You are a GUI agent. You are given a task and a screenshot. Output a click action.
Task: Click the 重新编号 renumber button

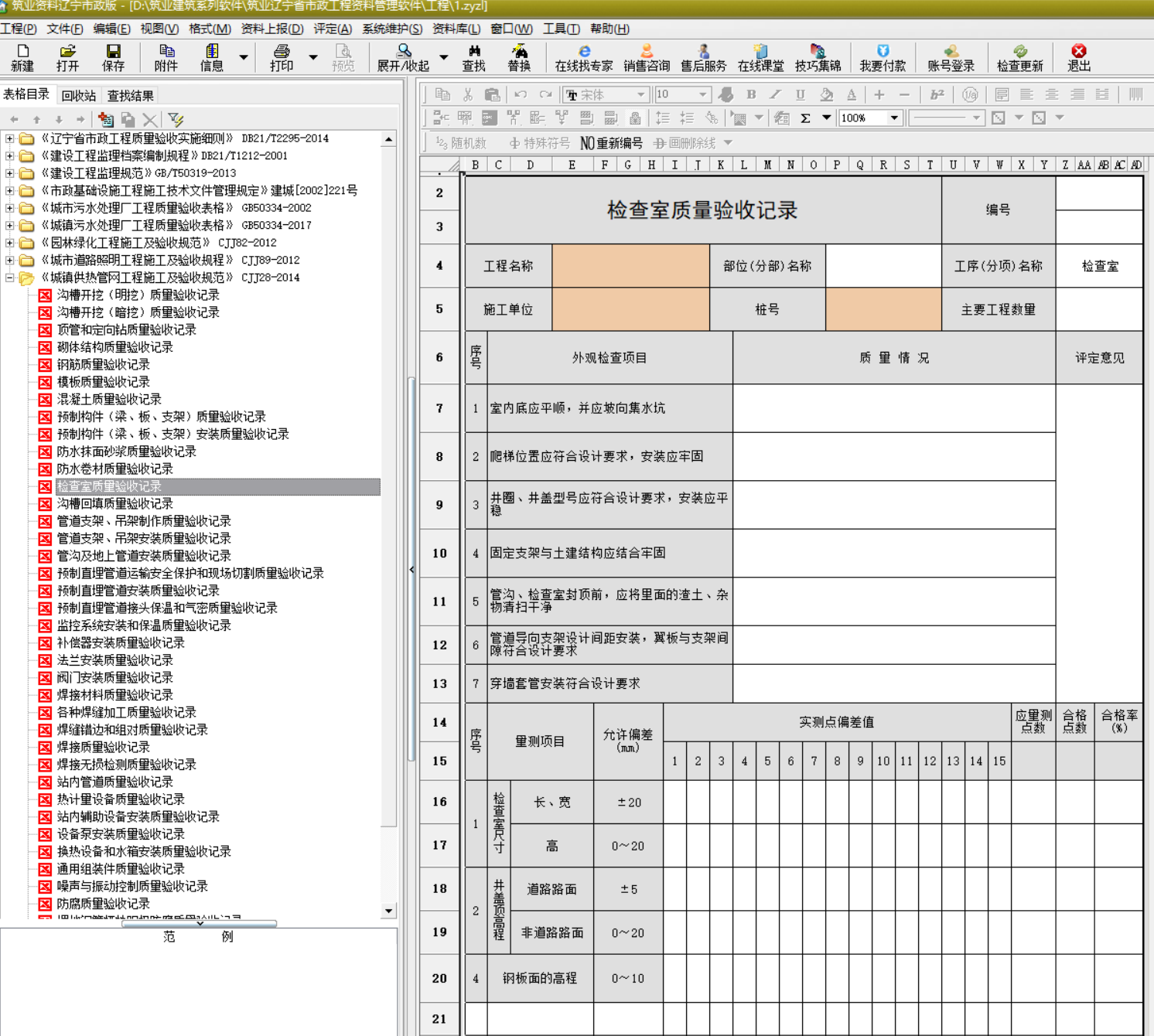coord(612,143)
